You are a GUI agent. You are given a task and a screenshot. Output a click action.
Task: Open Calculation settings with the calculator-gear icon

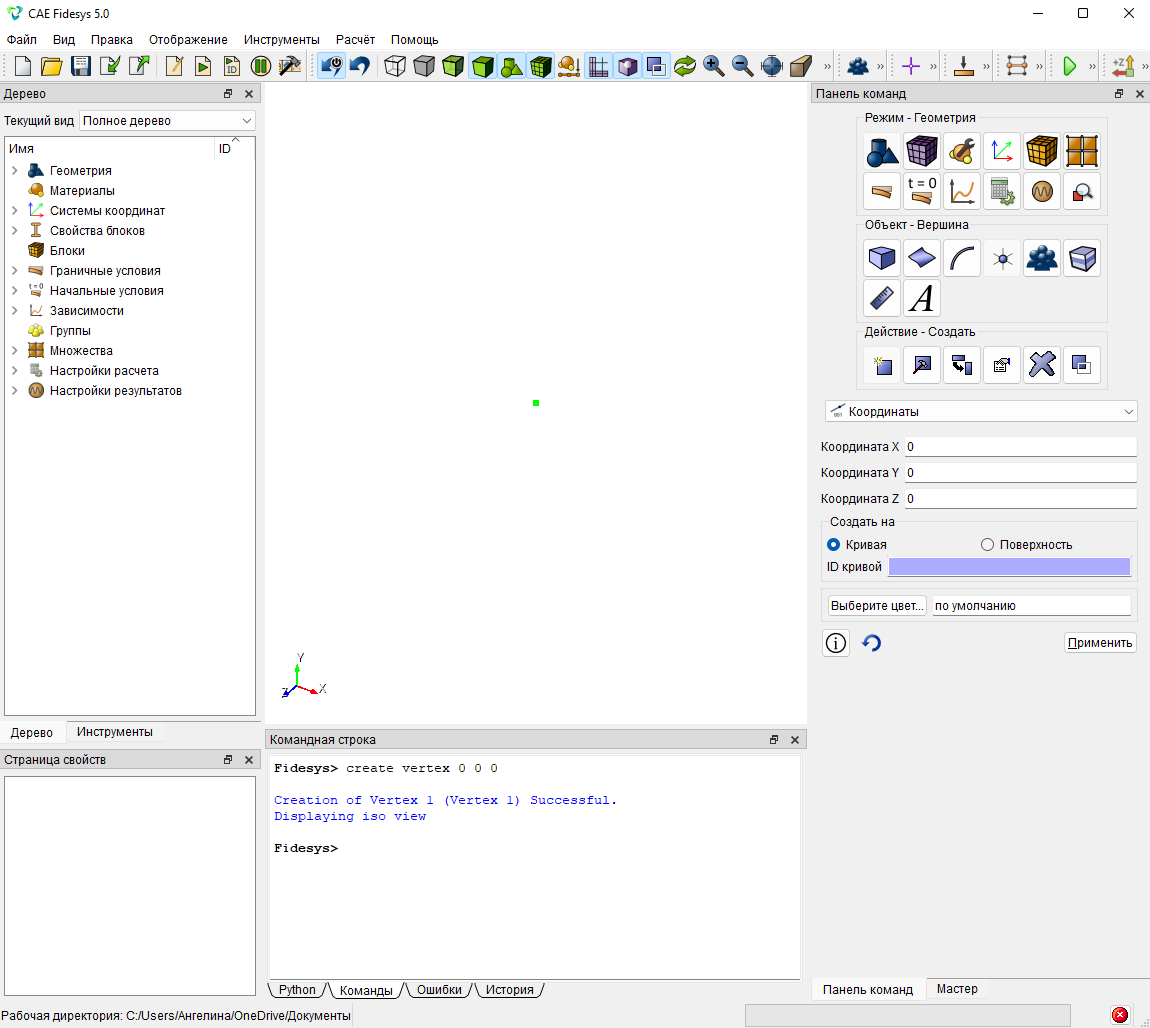coord(1002,191)
